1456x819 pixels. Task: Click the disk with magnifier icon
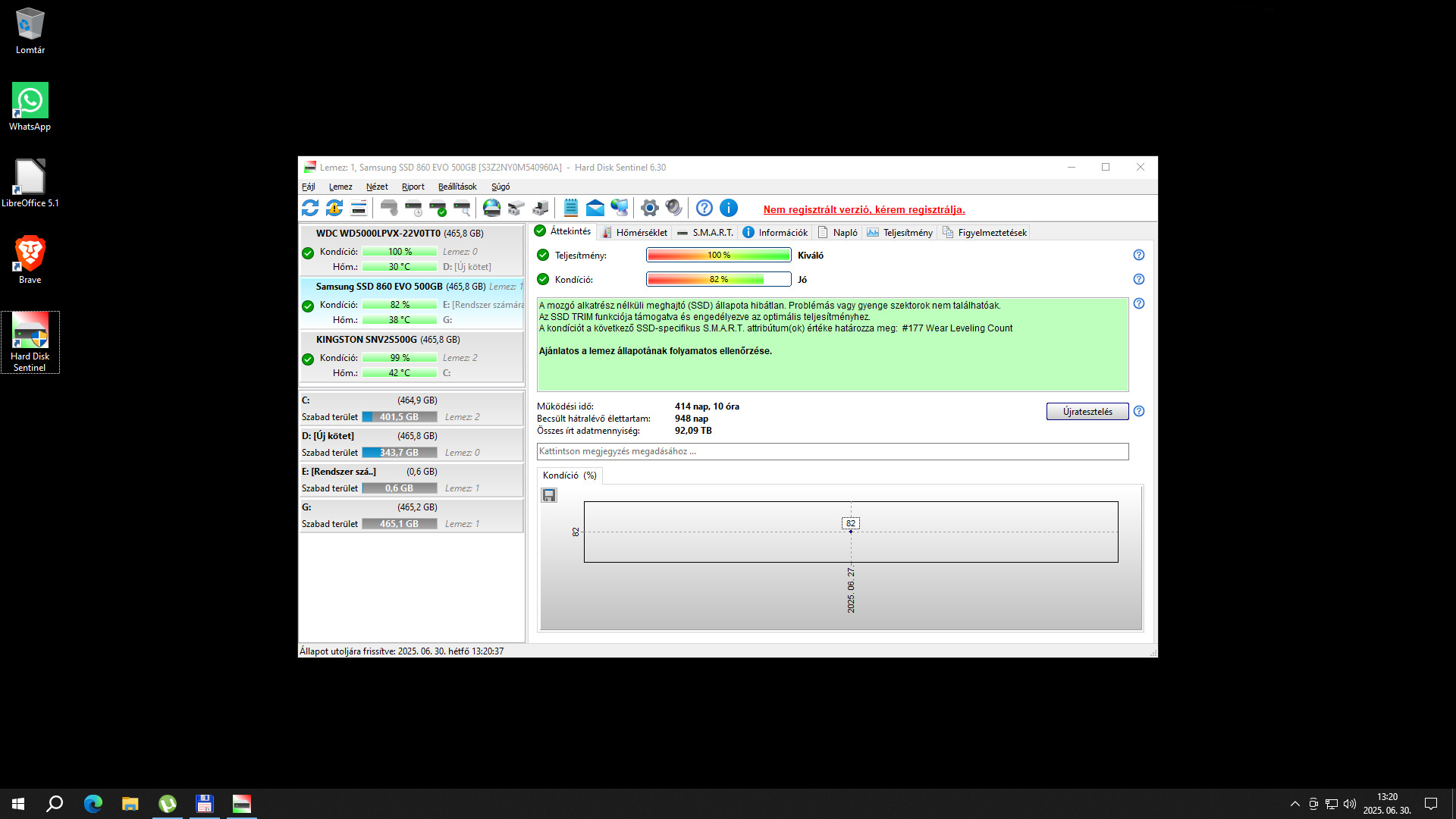coord(462,208)
